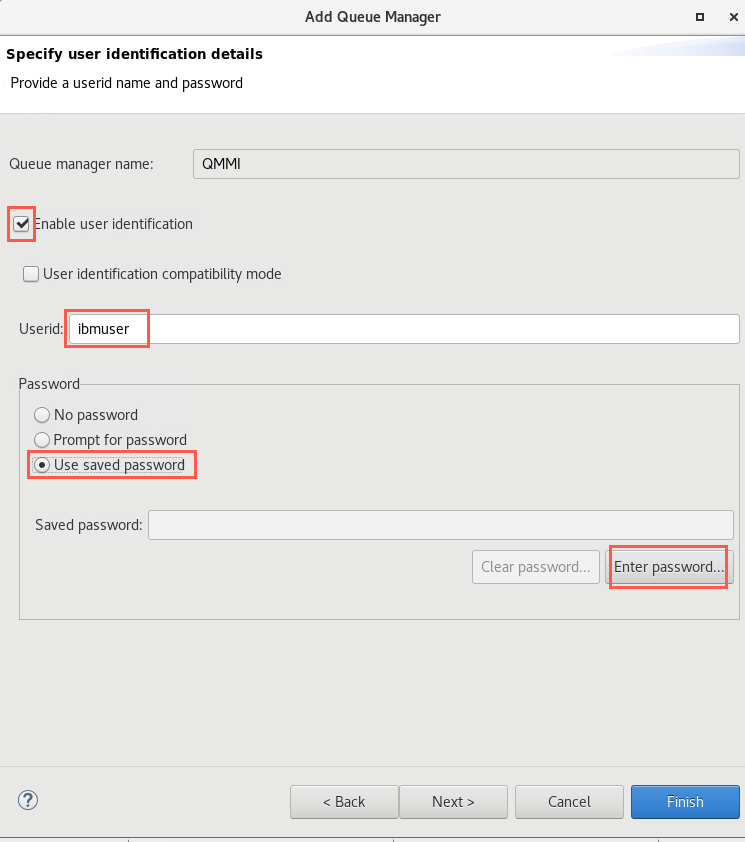This screenshot has width=745, height=842.
Task: Click Finish to add queue manager
Action: [685, 802]
